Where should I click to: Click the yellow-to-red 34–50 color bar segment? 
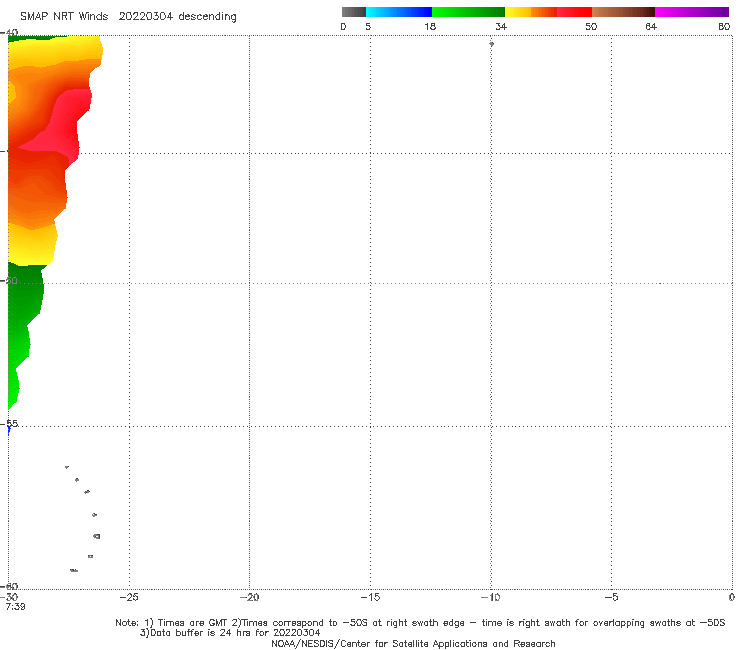pos(548,12)
